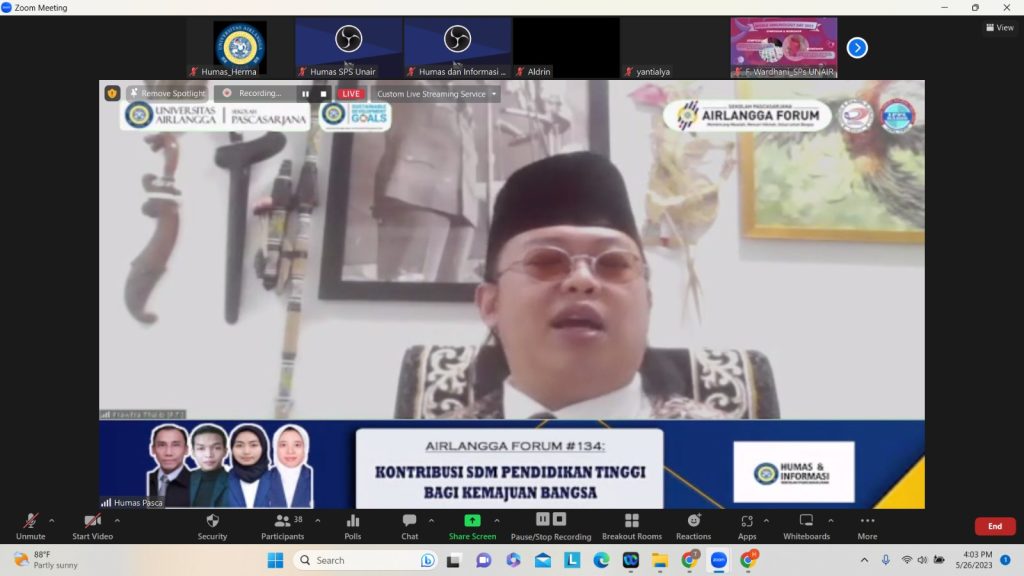This screenshot has width=1024, height=576.
Task: Pause the recording in bottom toolbar
Action: point(543,519)
